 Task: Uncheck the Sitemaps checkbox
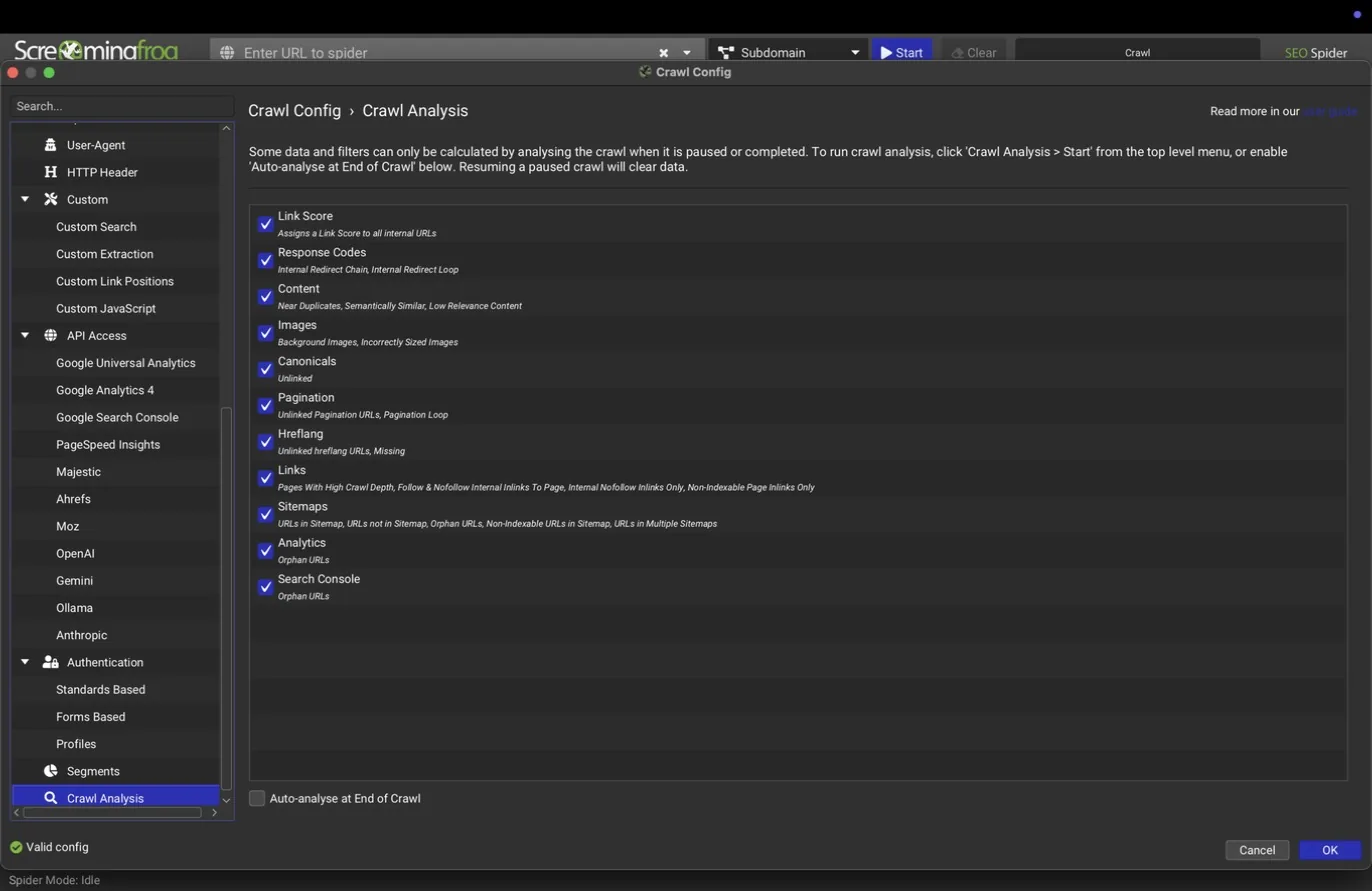(265, 514)
